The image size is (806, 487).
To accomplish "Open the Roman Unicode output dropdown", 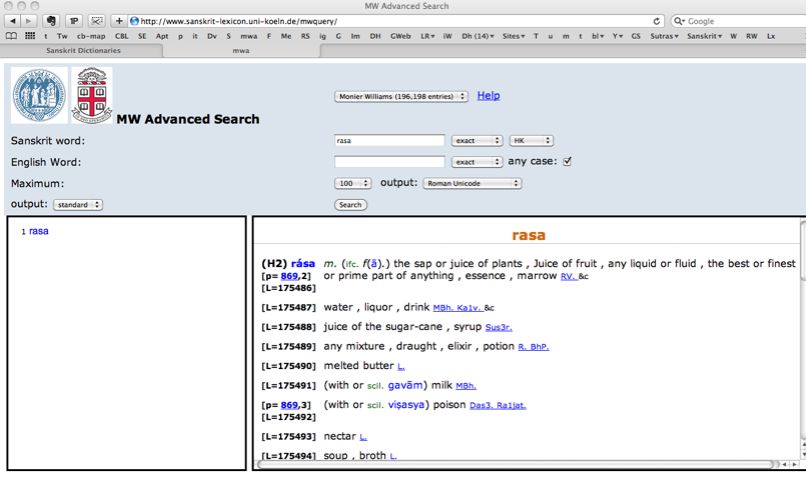I will tap(472, 183).
